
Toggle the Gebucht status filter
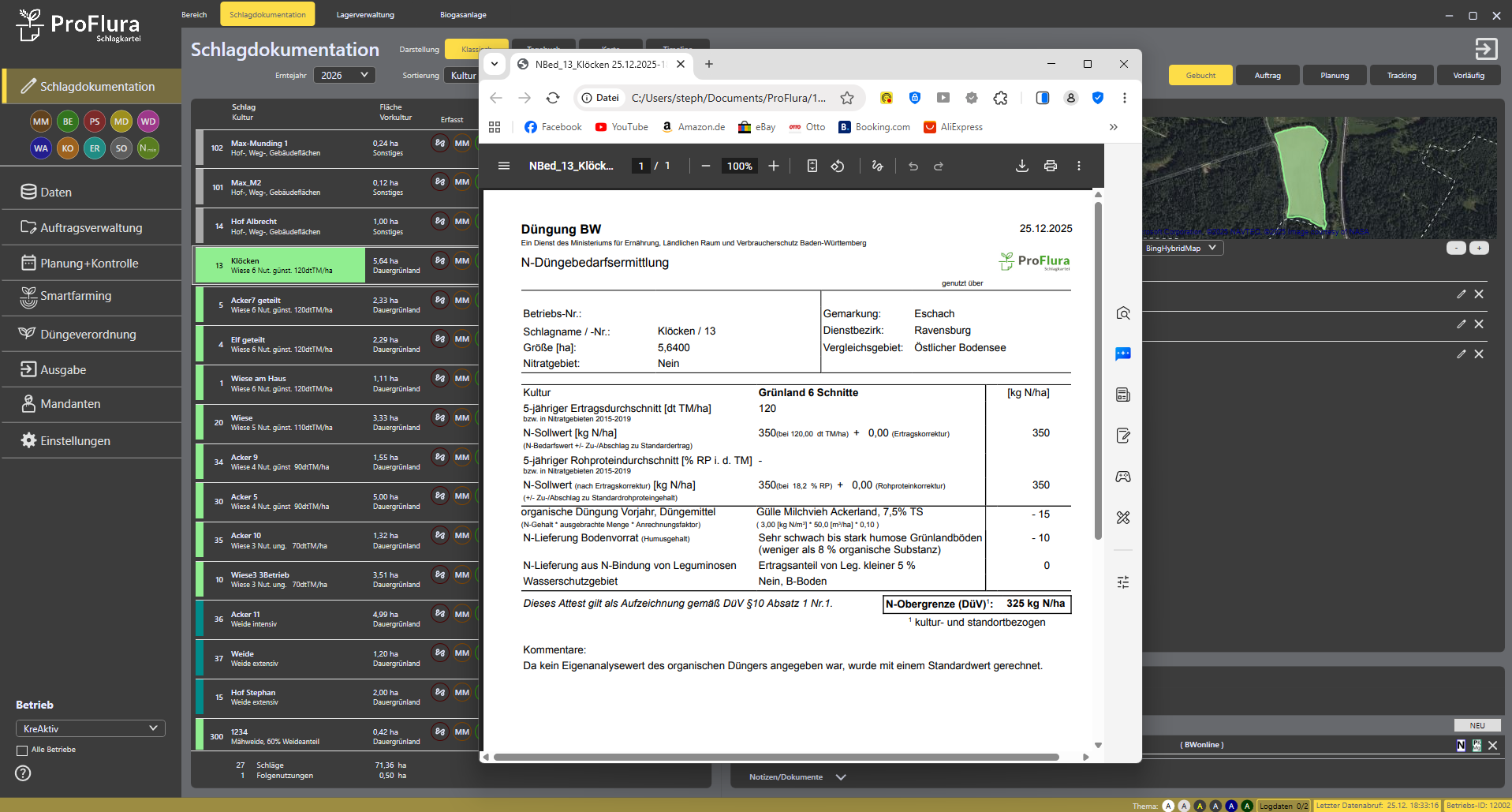click(x=1200, y=76)
